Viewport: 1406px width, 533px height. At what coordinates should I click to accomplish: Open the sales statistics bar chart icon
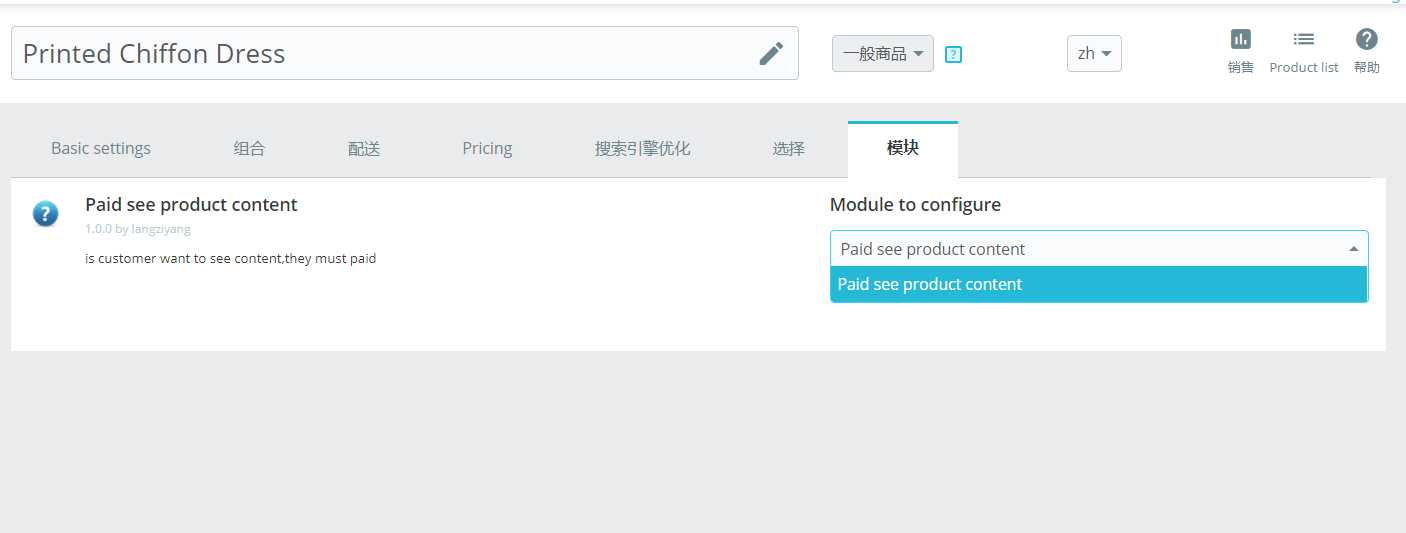(x=1240, y=39)
